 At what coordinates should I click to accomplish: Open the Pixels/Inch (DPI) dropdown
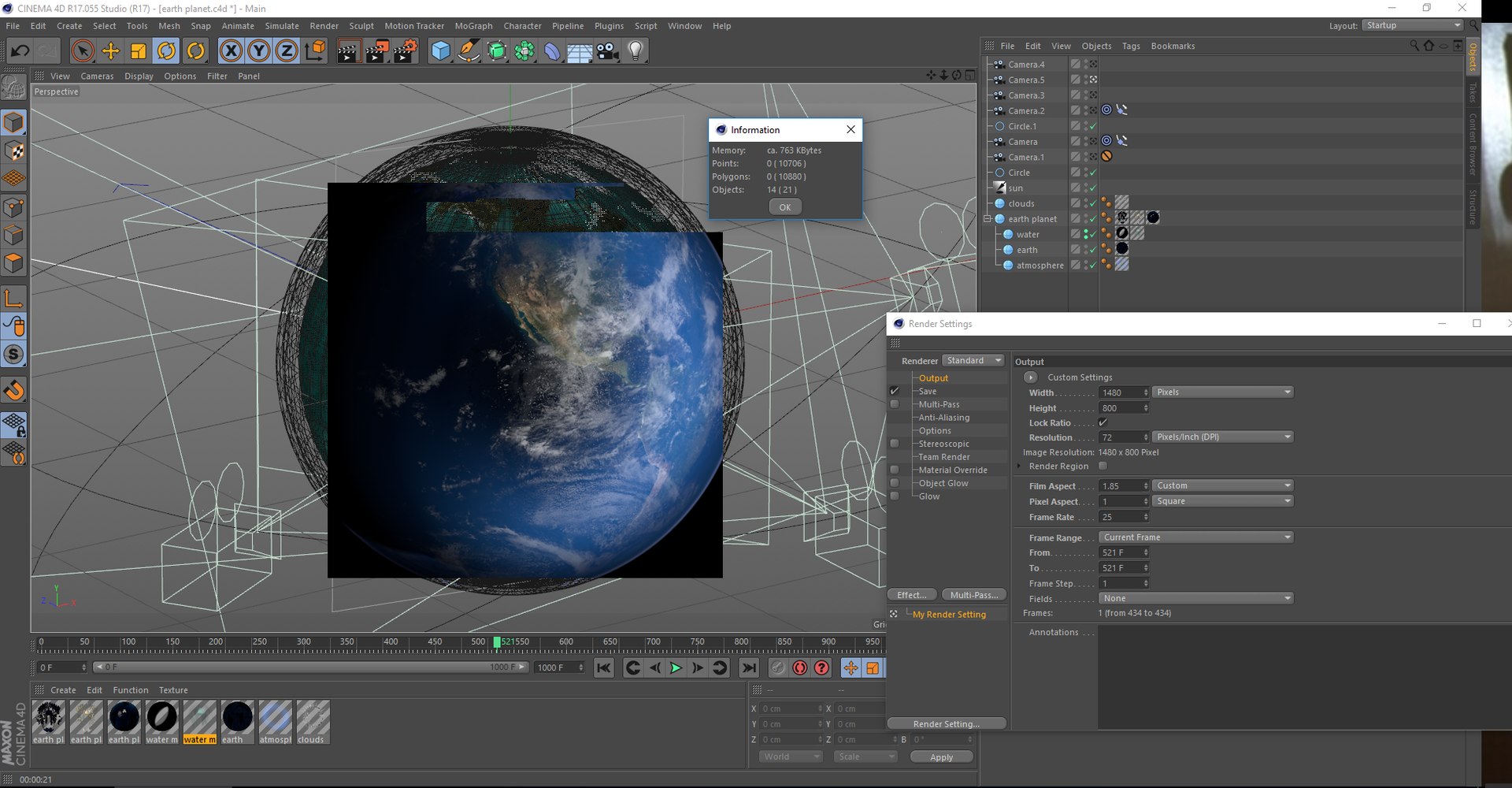1222,437
